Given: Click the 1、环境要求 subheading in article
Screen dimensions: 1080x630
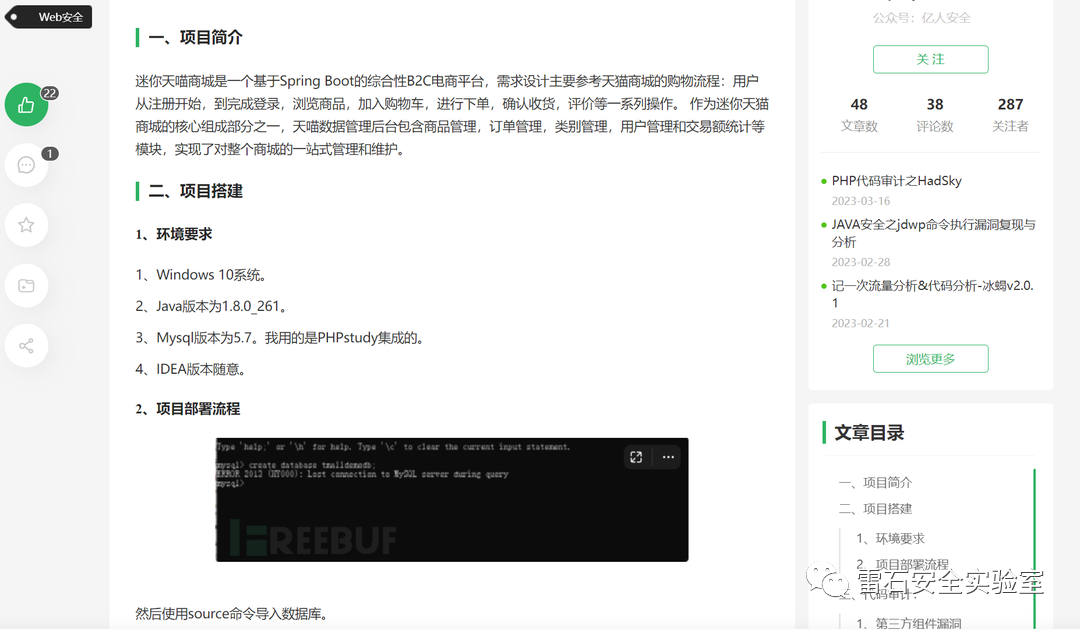Looking at the screenshot, I should click(174, 234).
